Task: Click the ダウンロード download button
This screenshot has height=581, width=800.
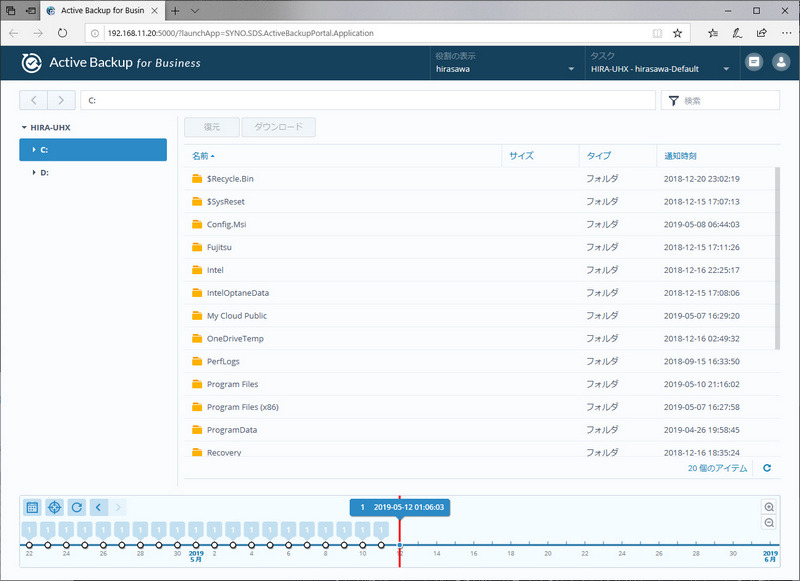Action: (279, 127)
